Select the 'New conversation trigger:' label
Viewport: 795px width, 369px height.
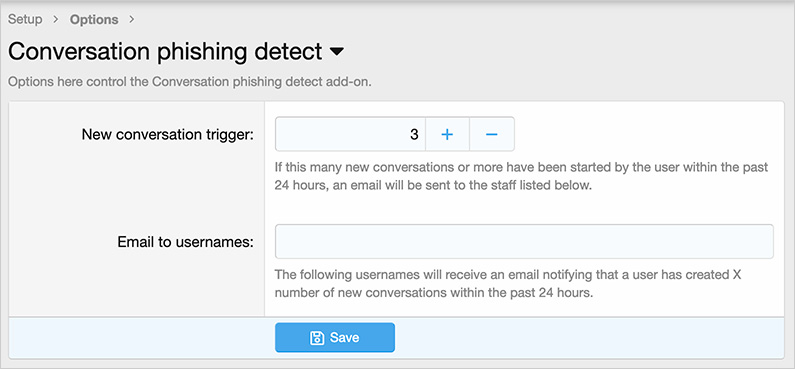point(168,134)
